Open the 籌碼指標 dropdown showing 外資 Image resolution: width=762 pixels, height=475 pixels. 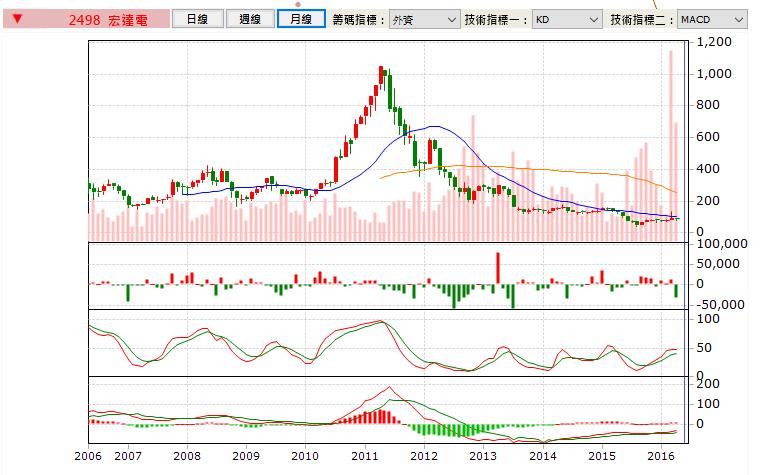424,19
